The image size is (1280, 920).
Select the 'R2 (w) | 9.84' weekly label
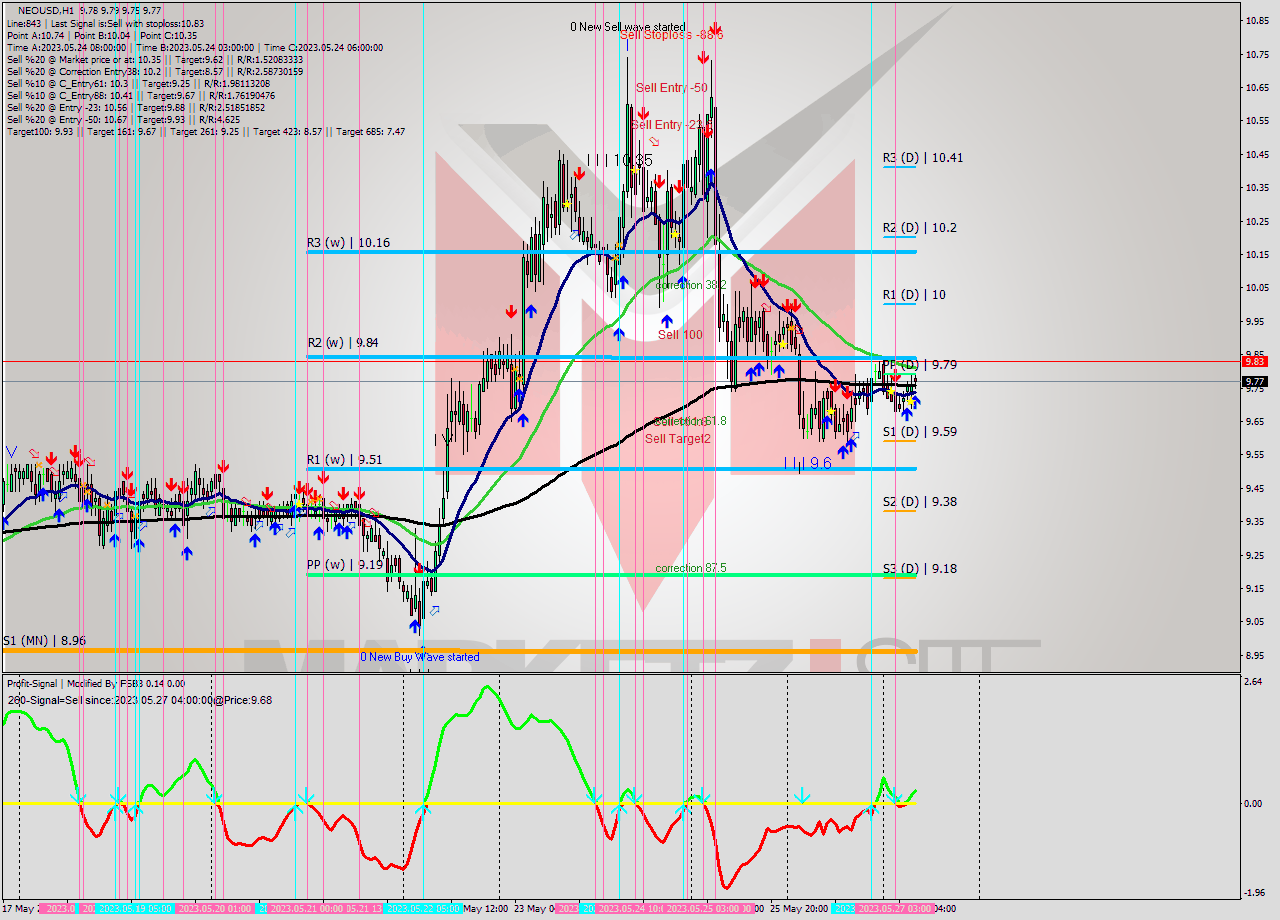point(345,343)
